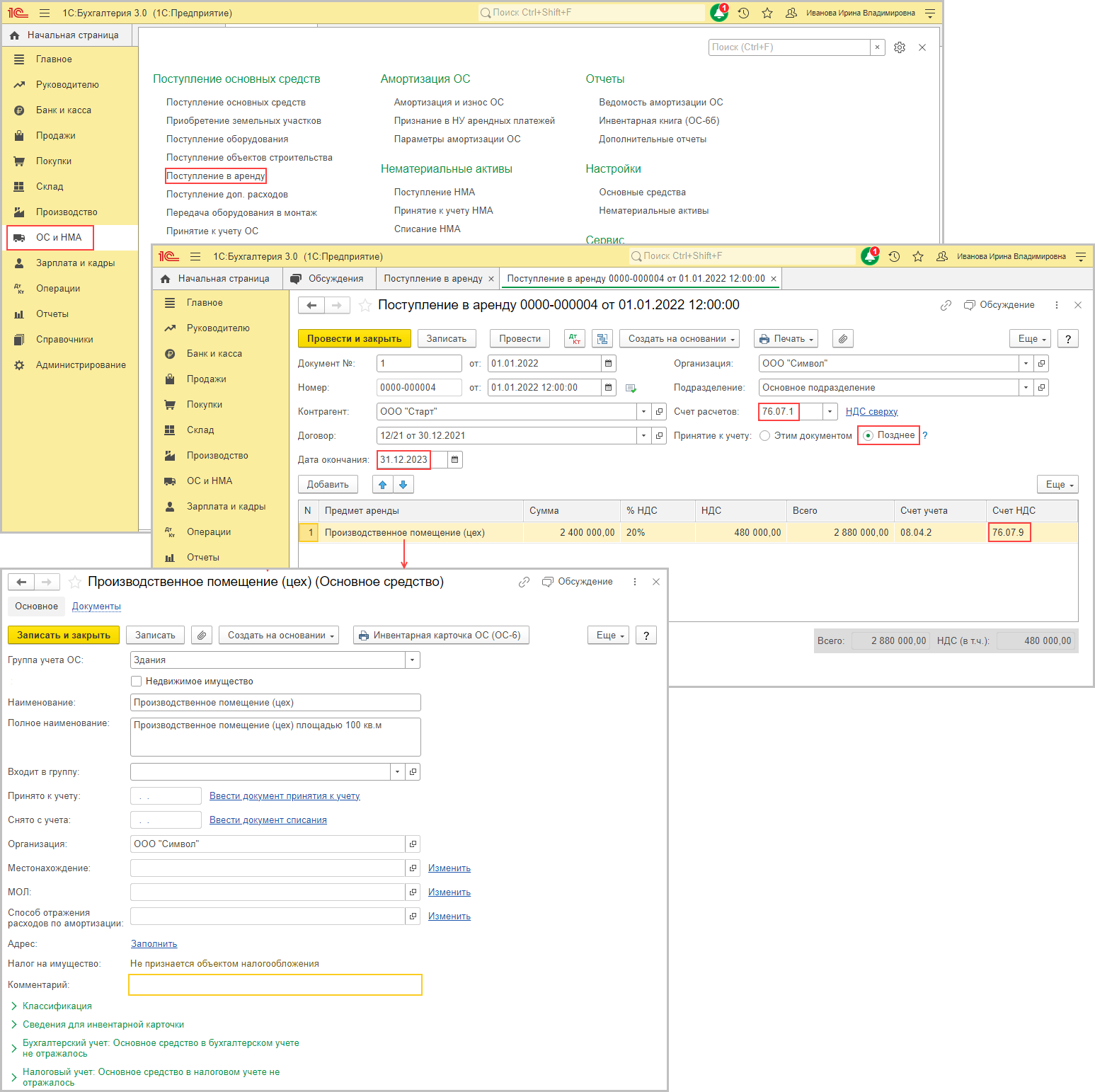Move row up with blue arrow
This screenshot has height=1092, width=1095.
pyautogui.click(x=383, y=485)
